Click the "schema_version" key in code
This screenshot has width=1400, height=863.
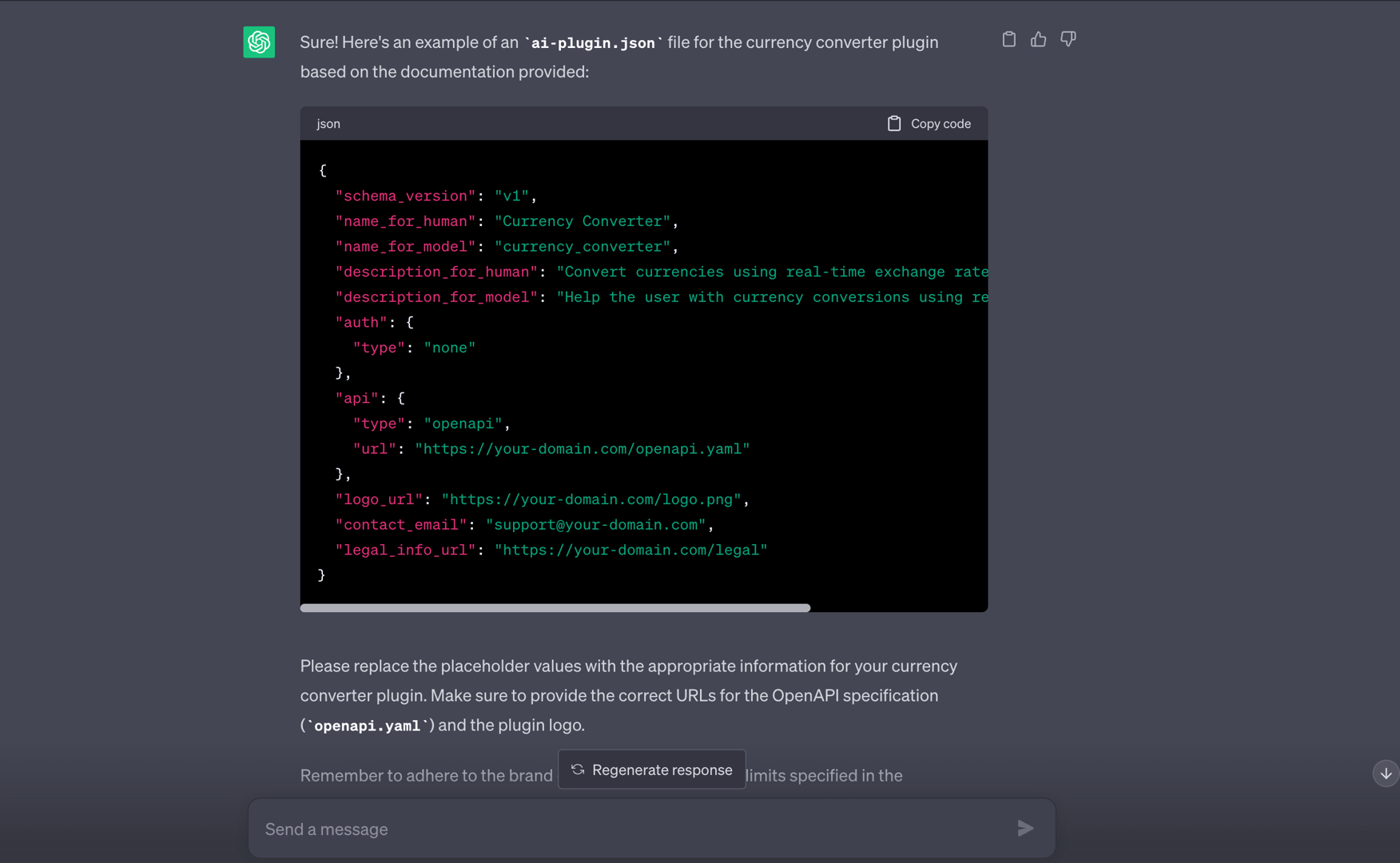coord(405,196)
